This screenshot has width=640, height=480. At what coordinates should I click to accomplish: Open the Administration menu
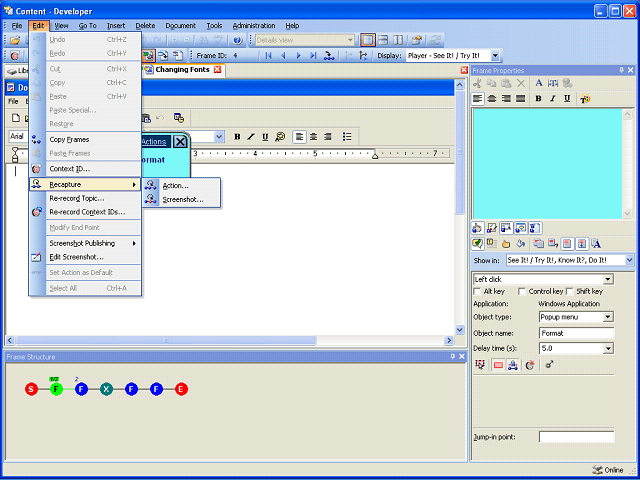click(x=254, y=26)
